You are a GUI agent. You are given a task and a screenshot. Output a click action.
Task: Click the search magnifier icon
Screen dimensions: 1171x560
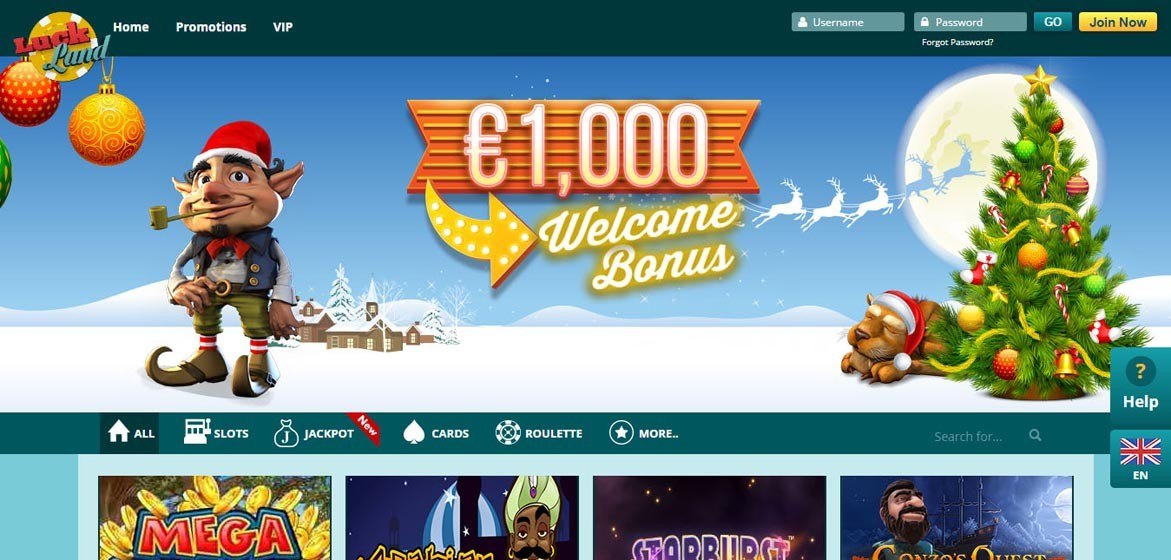coord(1035,435)
